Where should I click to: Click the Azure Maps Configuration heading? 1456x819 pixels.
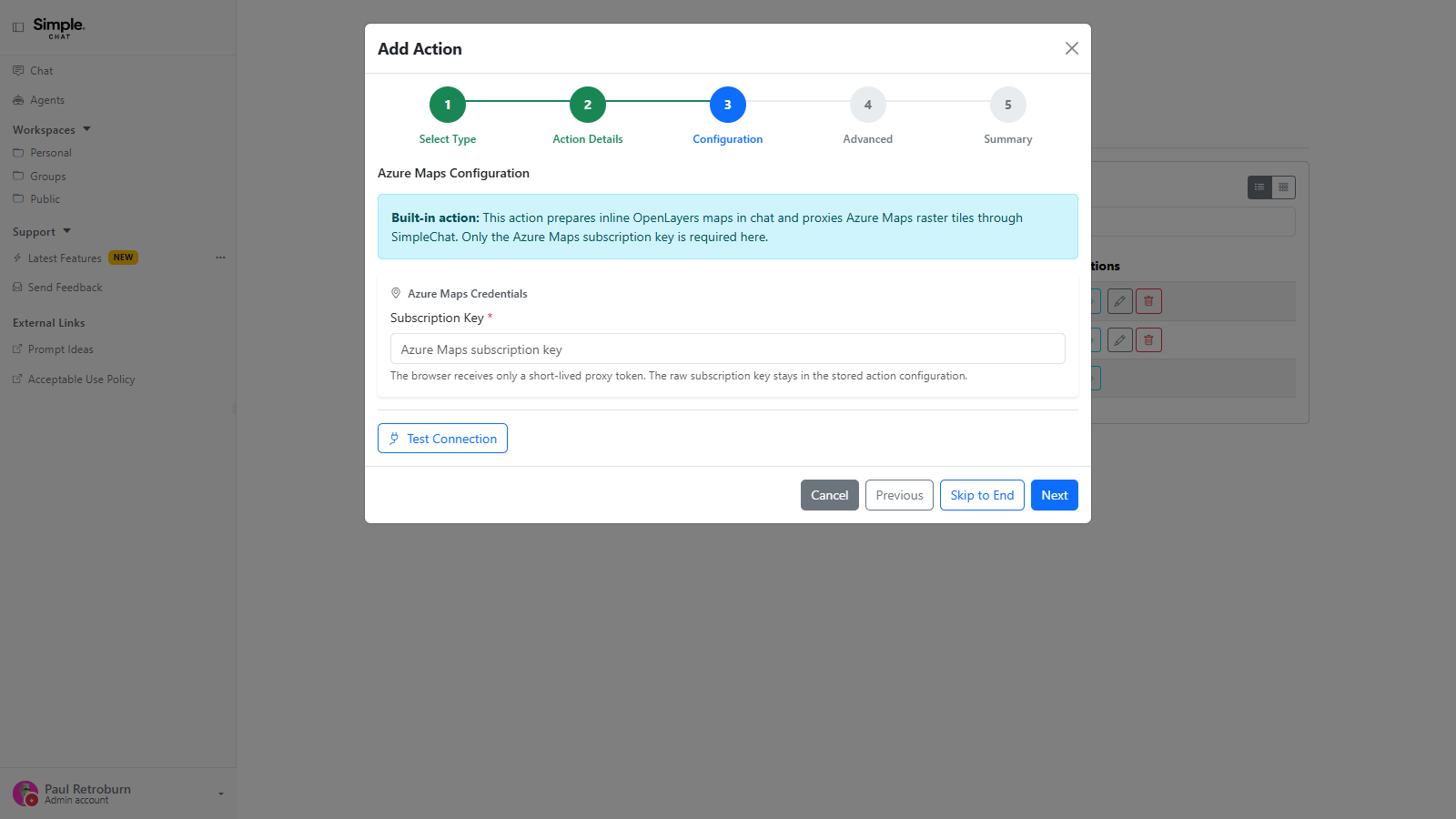pyautogui.click(x=453, y=173)
